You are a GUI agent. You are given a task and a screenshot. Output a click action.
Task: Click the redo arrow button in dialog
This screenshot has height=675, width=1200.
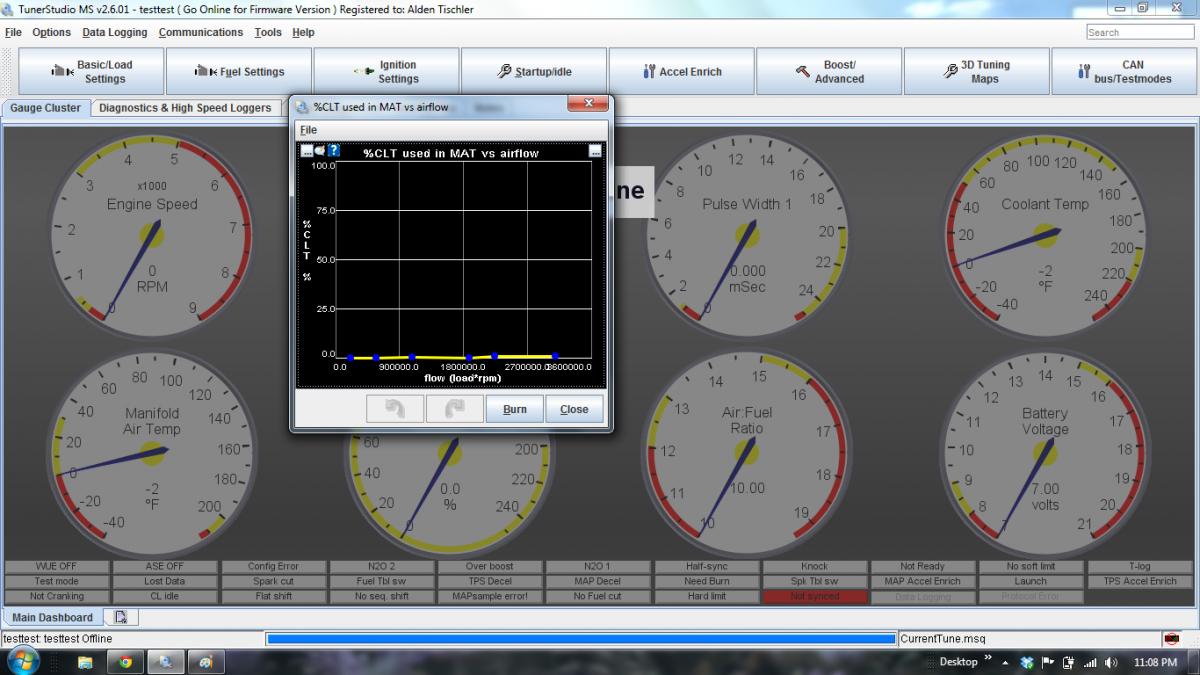pos(454,409)
